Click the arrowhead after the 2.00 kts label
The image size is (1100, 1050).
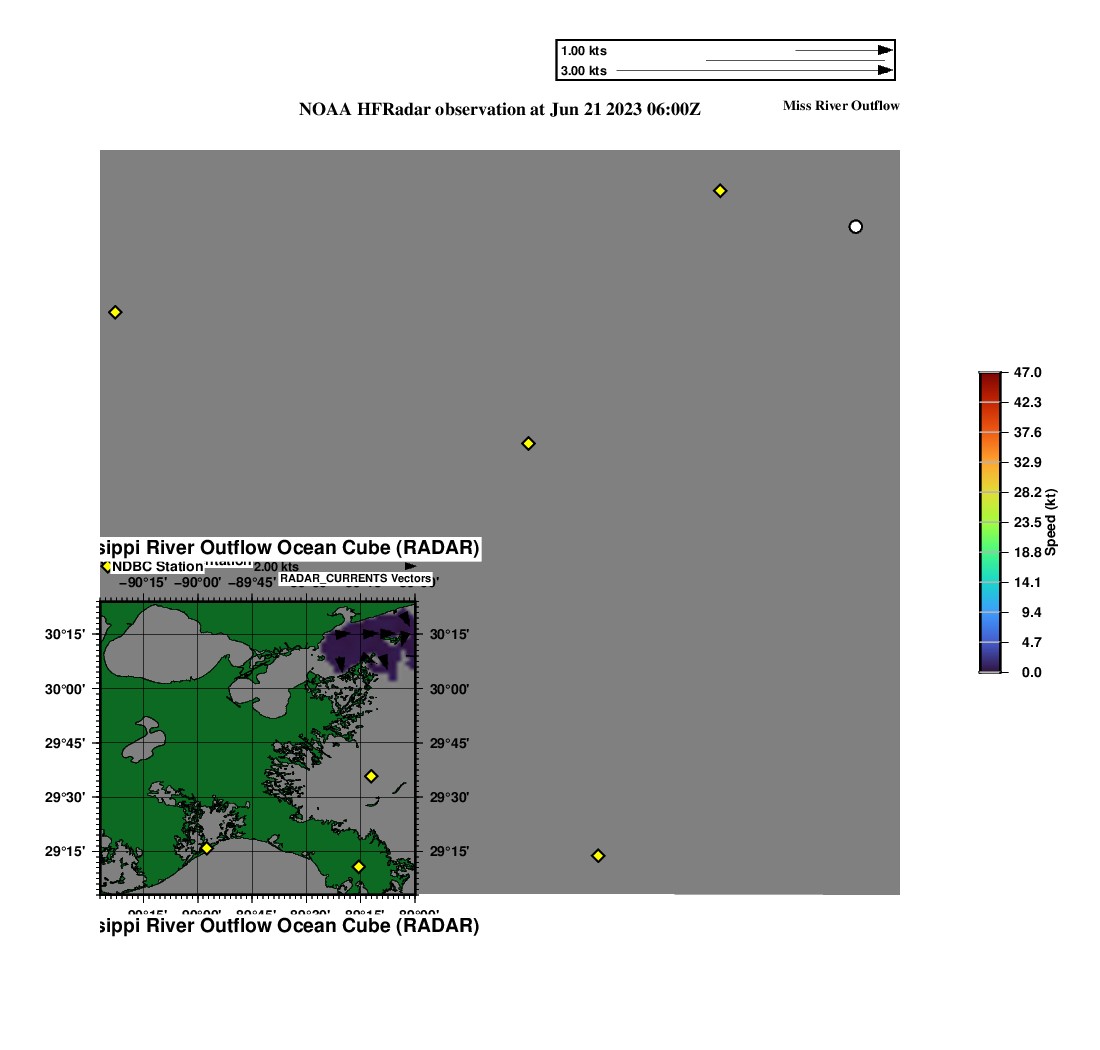click(x=411, y=566)
